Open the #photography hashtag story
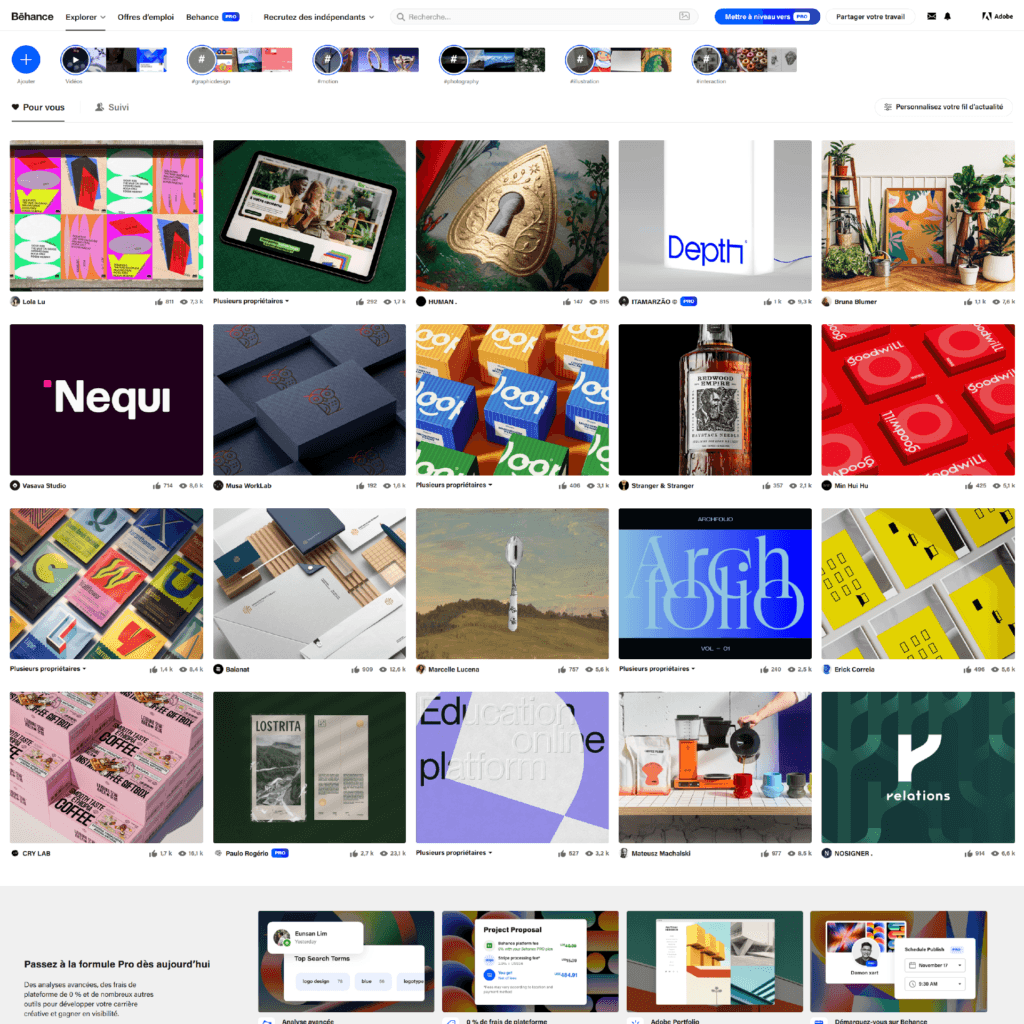Image resolution: width=1024 pixels, height=1024 pixels. (454, 59)
